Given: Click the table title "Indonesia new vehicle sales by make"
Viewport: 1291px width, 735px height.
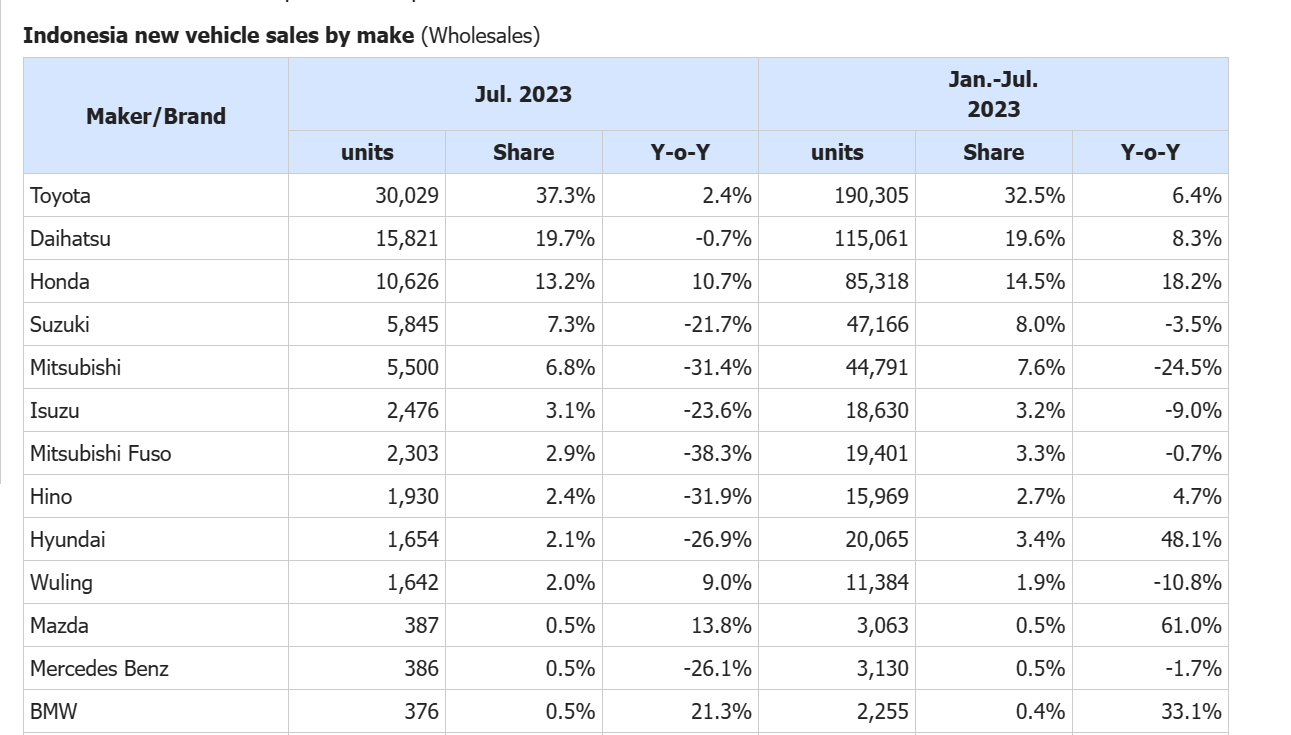Looking at the screenshot, I should pos(218,36).
